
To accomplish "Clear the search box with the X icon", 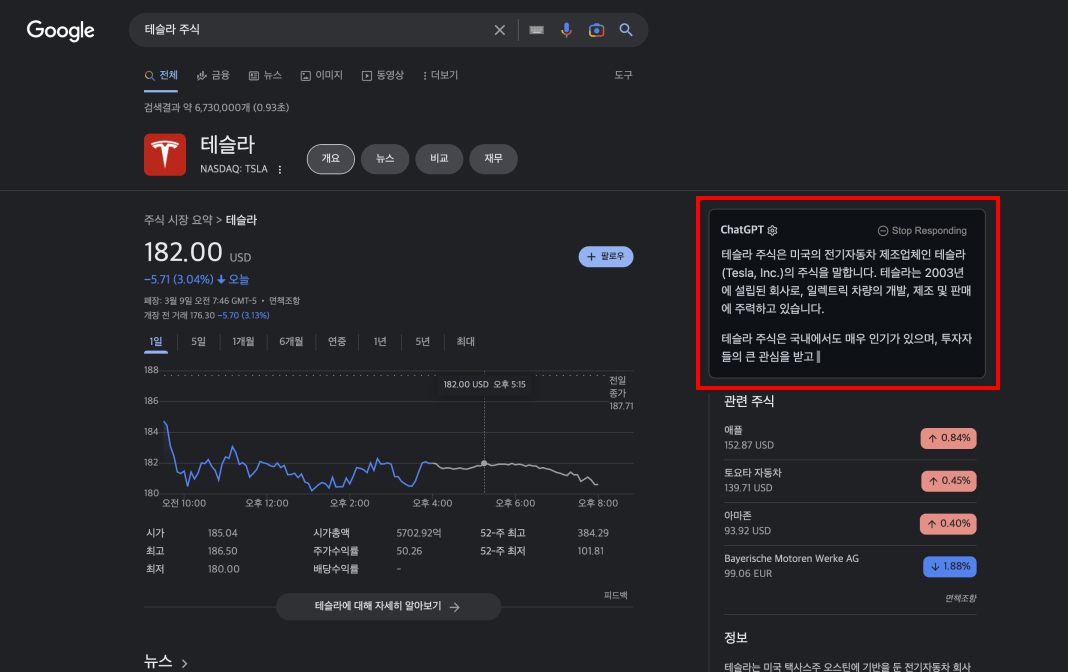I will click(499, 30).
